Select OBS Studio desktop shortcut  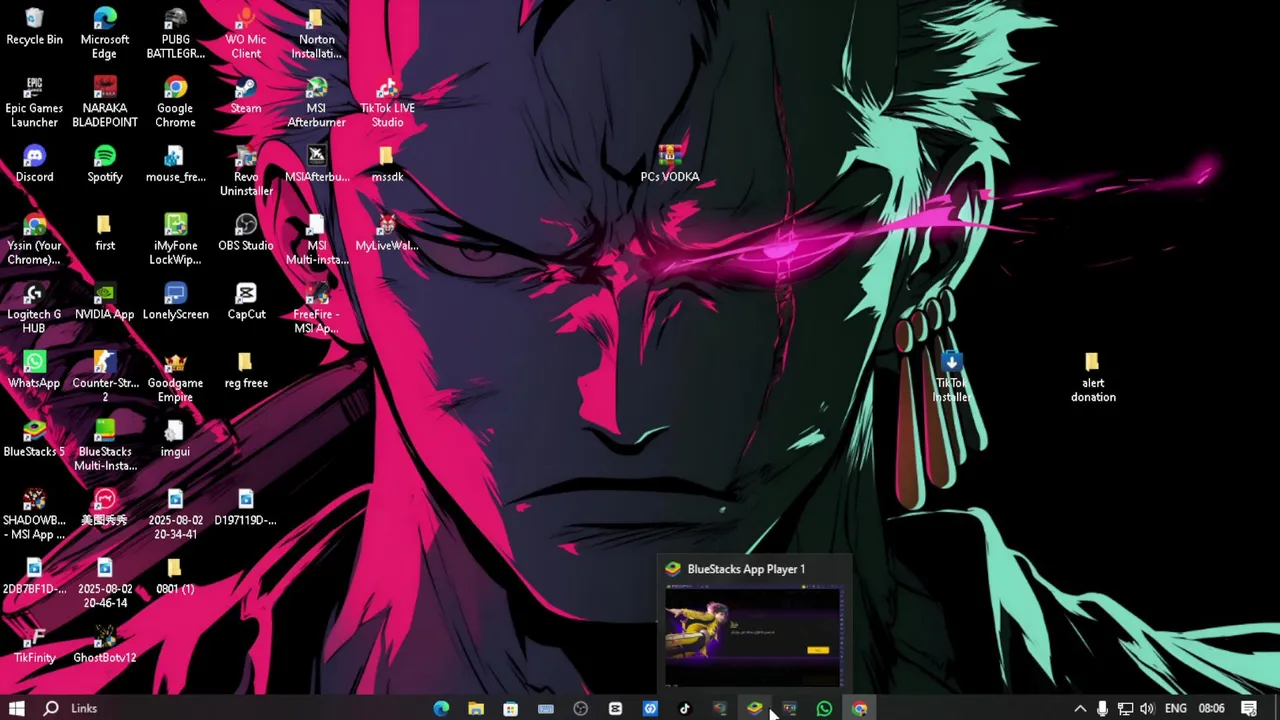click(x=246, y=234)
